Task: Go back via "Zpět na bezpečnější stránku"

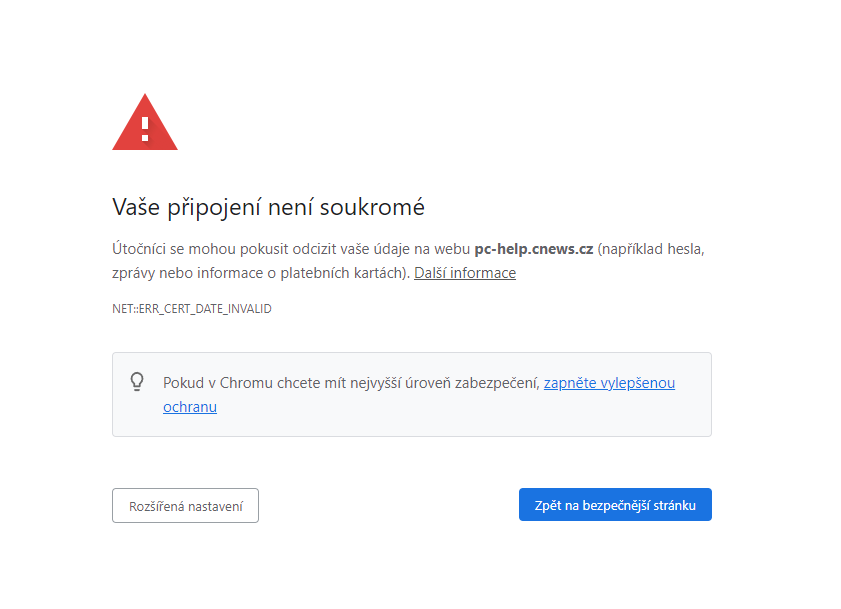Action: pos(615,506)
